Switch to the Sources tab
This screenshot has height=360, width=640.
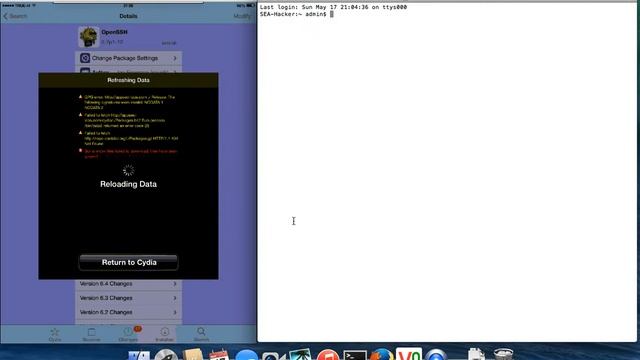91,334
